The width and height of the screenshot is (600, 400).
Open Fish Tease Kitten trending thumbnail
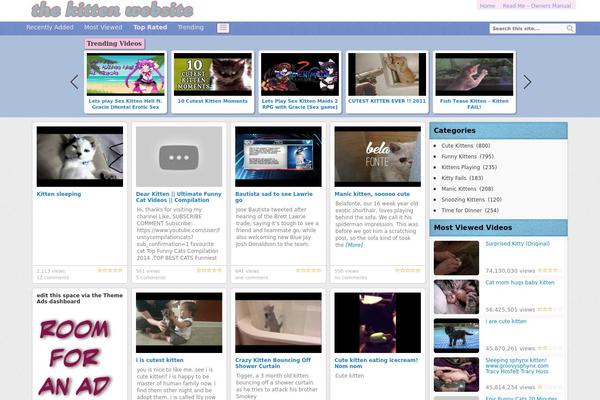tap(474, 74)
